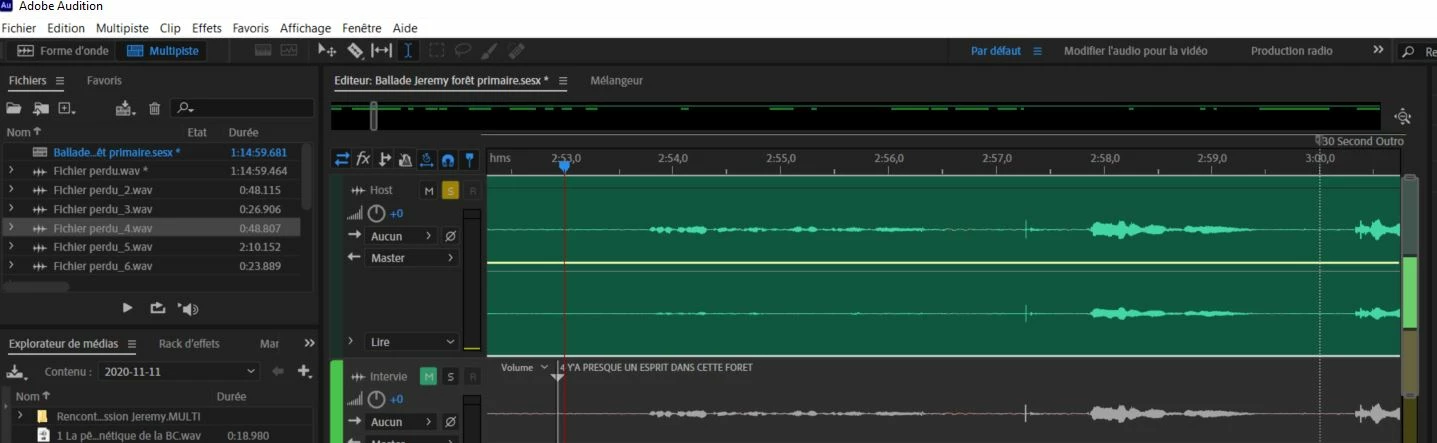1437x443 pixels.
Task: Click the add marker pin icon
Action: coord(468,159)
